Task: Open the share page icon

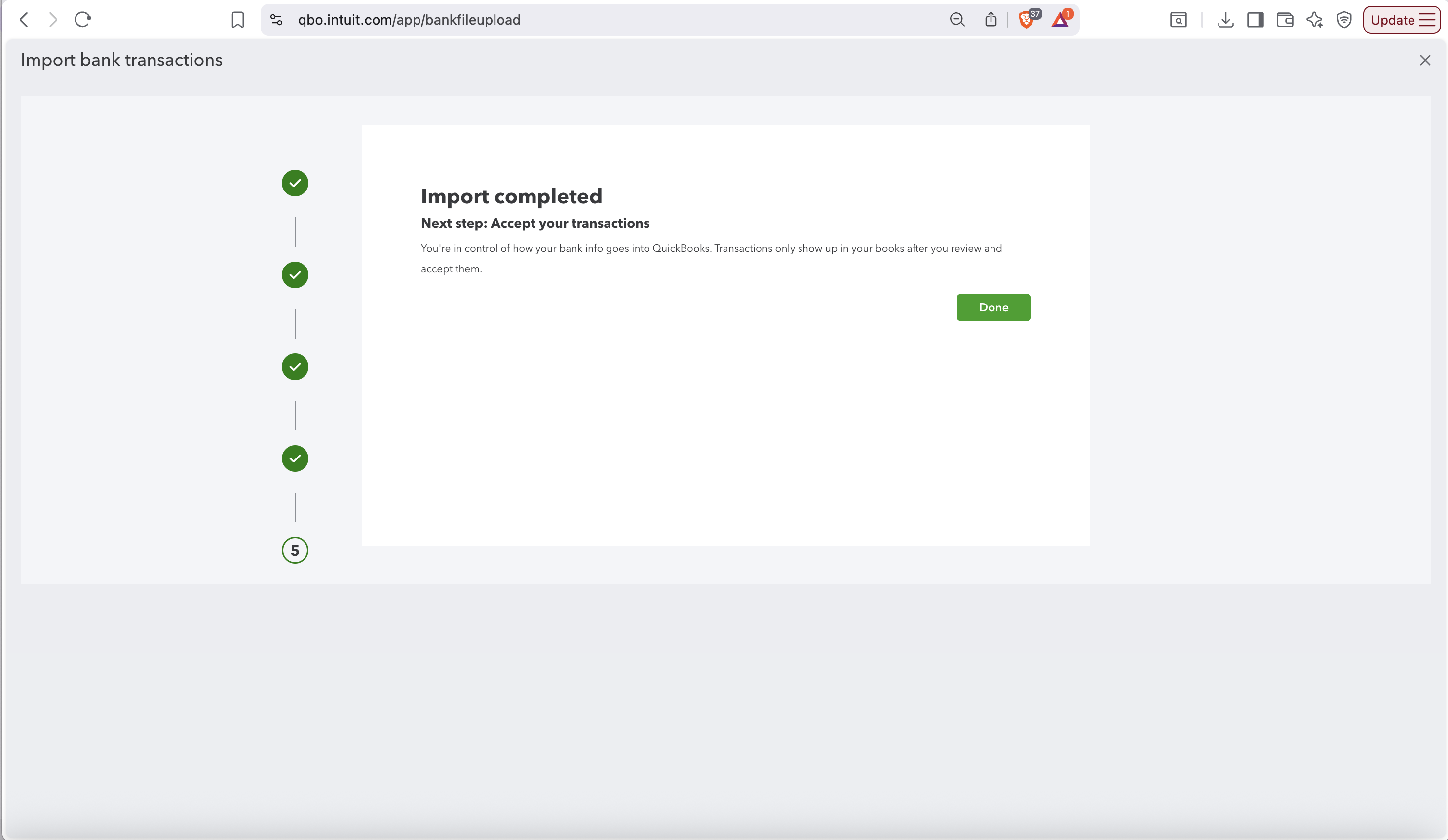Action: point(990,20)
